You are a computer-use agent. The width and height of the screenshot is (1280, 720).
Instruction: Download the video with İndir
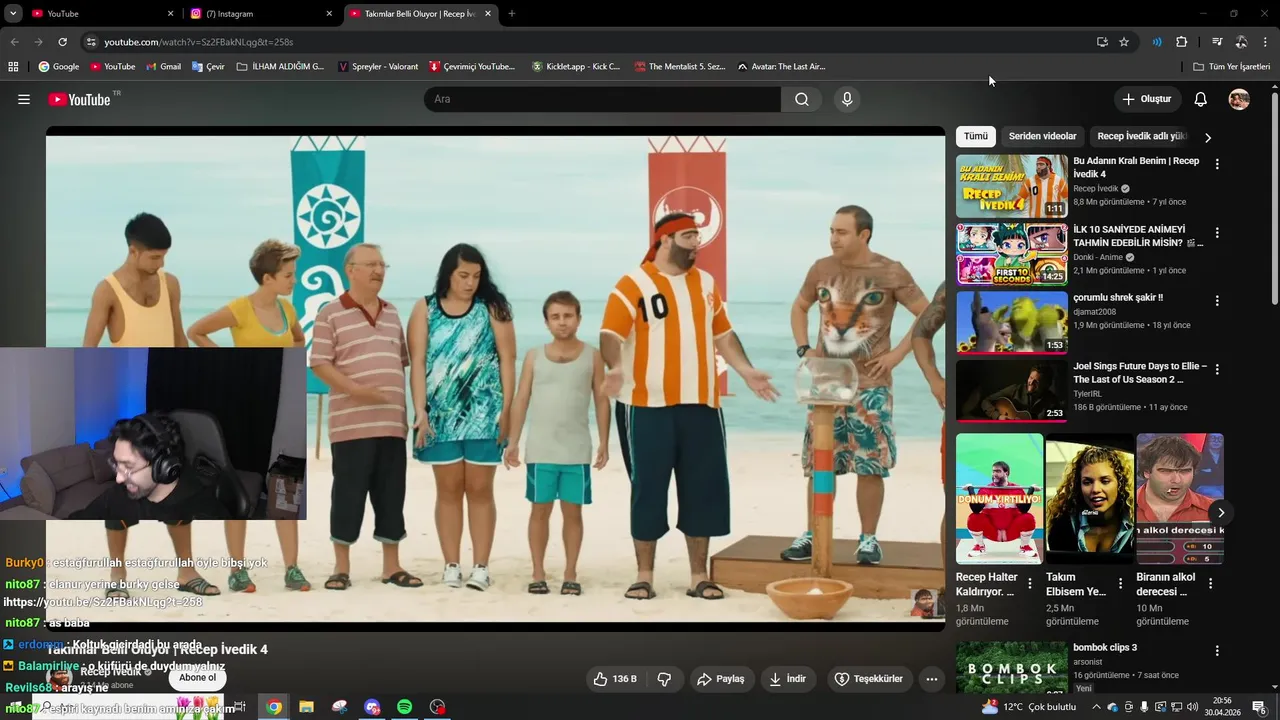click(x=787, y=679)
